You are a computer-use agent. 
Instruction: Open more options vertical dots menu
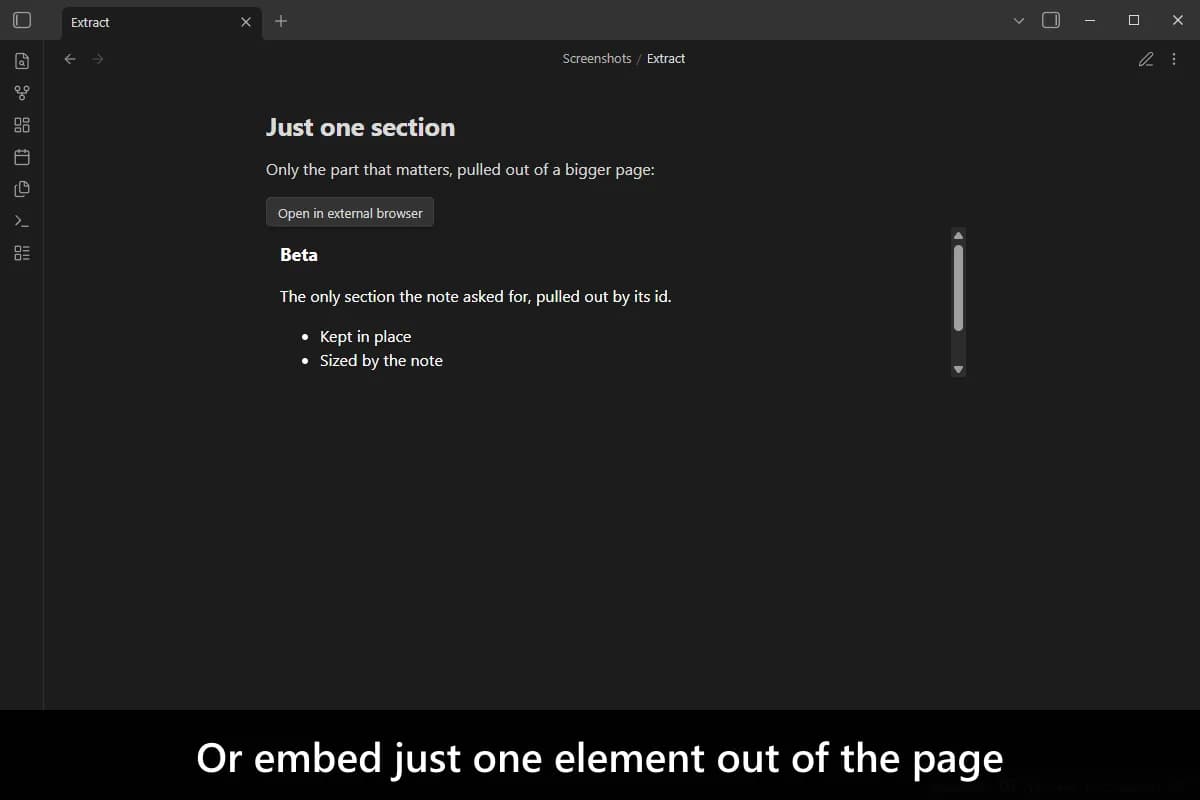pos(1174,59)
